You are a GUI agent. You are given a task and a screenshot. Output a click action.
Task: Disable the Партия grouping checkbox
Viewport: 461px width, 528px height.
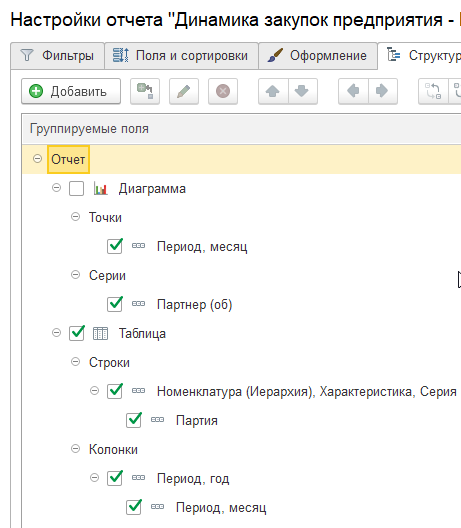coord(134,420)
